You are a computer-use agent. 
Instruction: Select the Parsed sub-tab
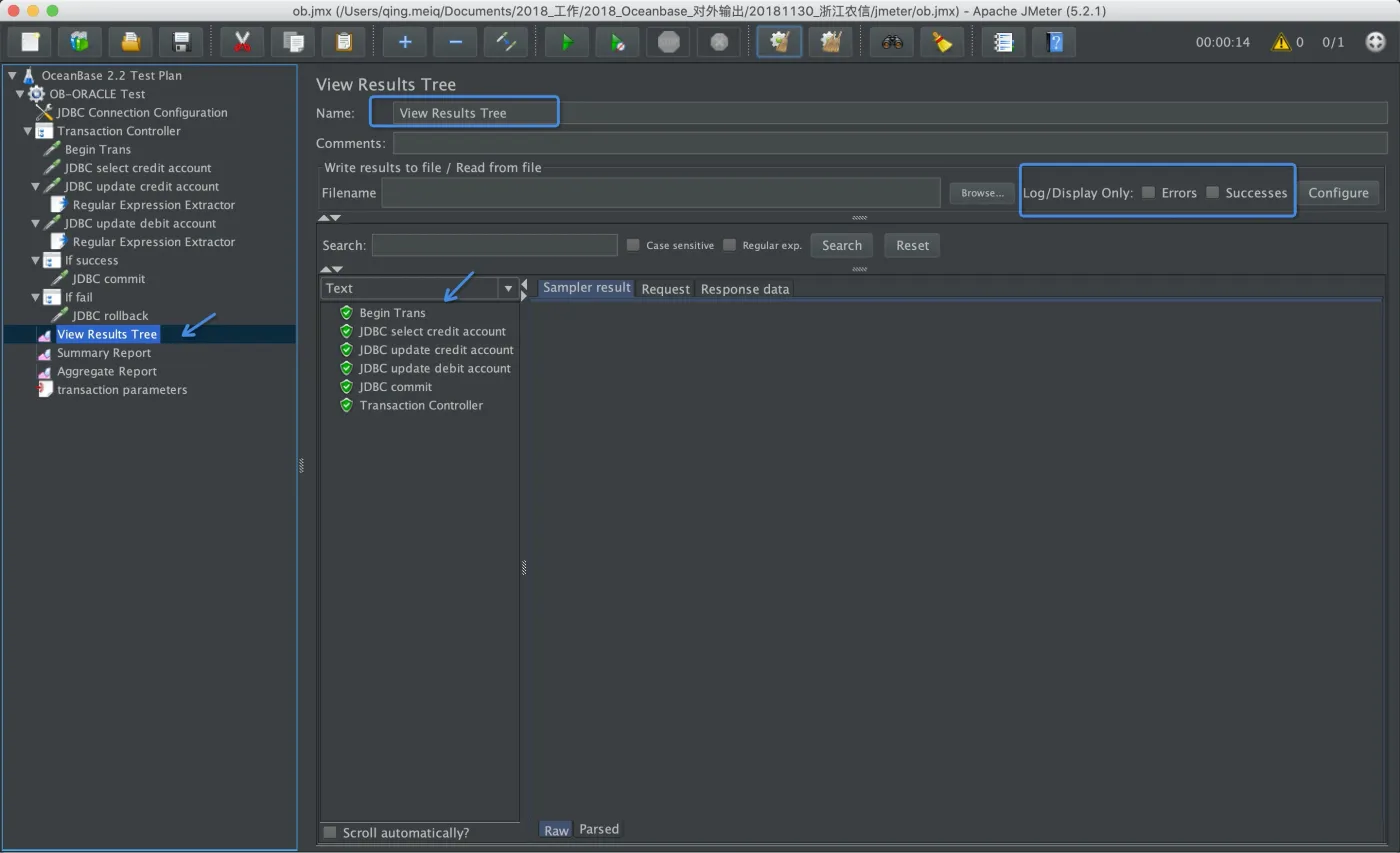599,829
